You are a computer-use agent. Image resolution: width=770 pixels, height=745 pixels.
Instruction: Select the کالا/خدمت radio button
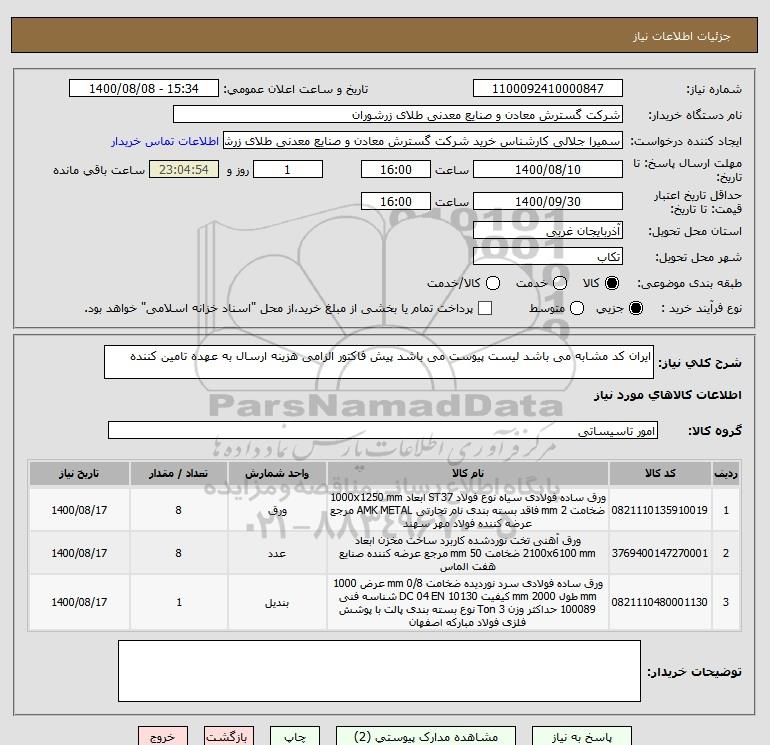(493, 283)
